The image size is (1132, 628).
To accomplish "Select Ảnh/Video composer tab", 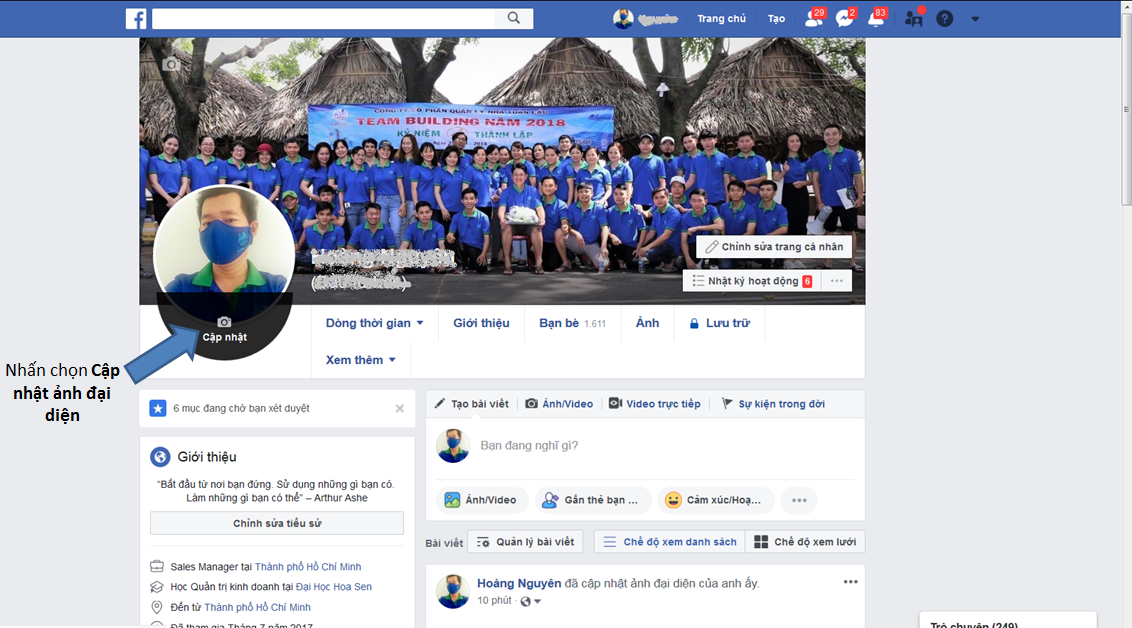I will (x=559, y=404).
